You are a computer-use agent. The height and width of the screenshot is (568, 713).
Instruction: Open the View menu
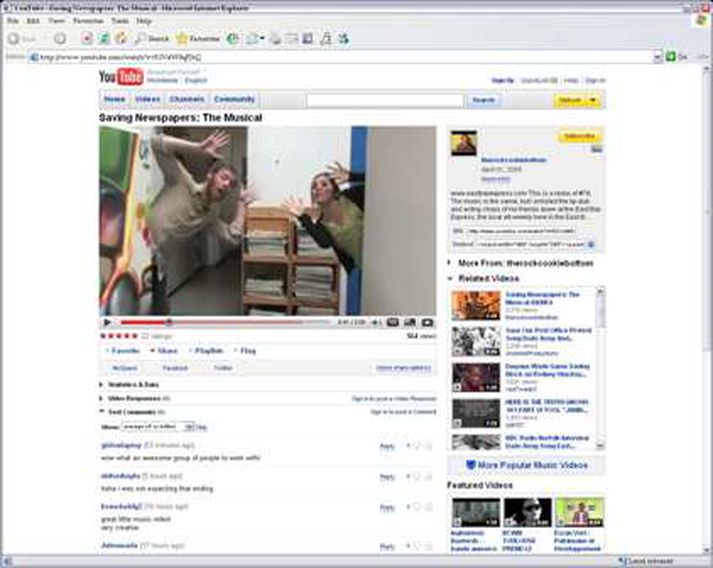[x=56, y=21]
